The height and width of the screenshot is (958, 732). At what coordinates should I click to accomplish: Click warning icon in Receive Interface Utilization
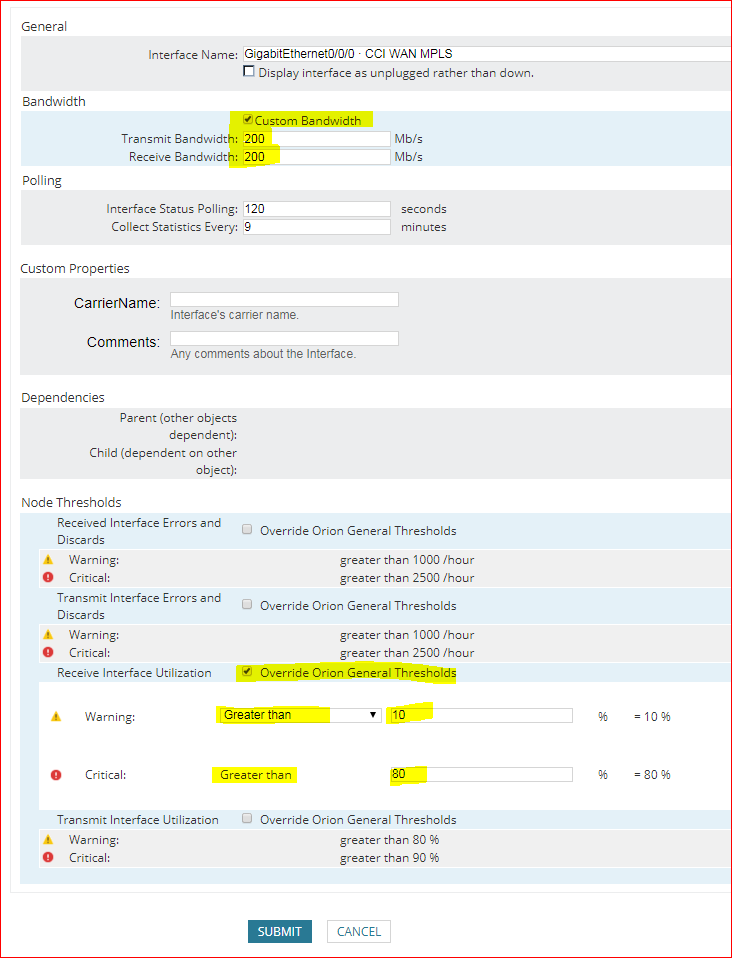click(x=56, y=717)
